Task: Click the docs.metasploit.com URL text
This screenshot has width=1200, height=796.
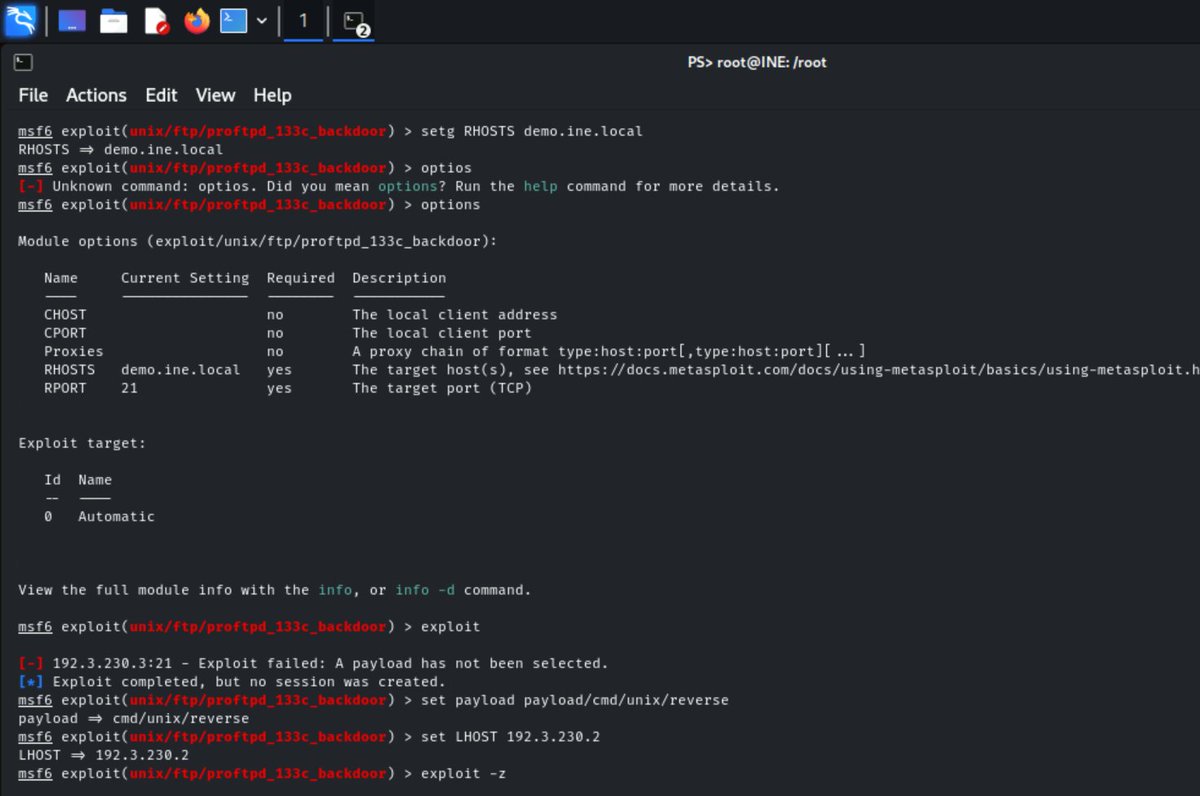Action: point(879,370)
